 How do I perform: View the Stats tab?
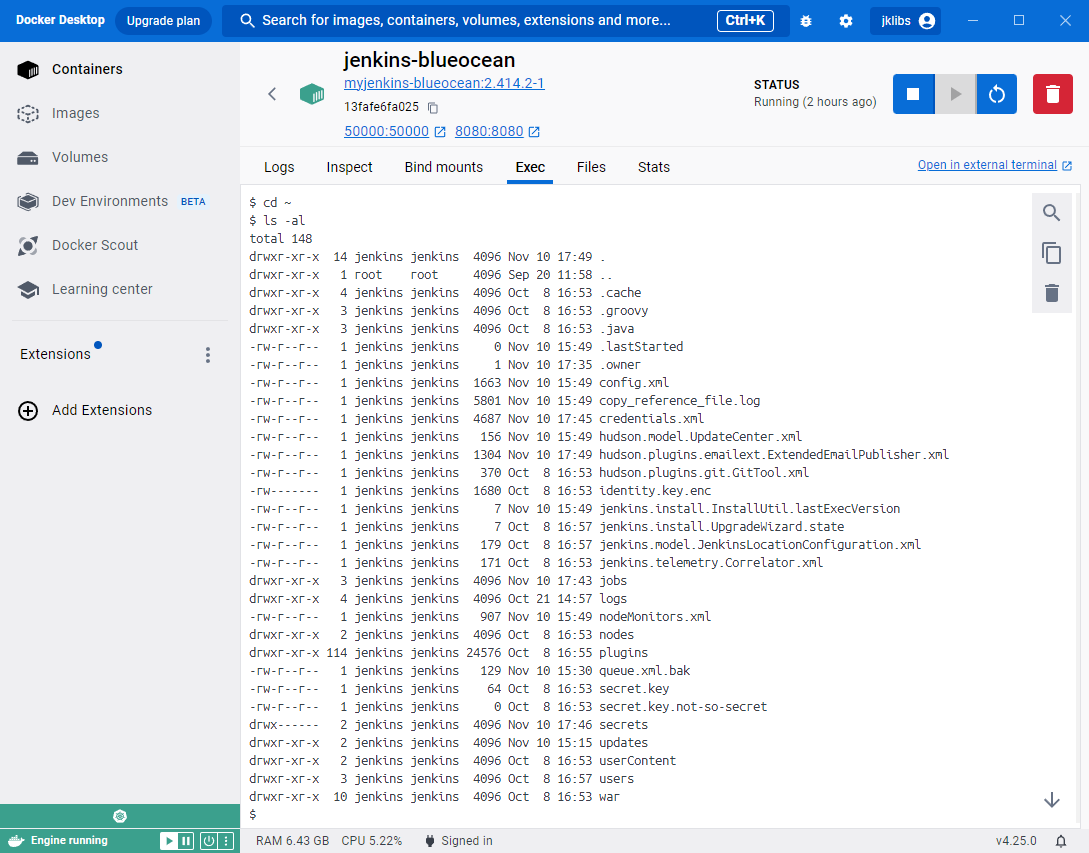pyautogui.click(x=654, y=167)
